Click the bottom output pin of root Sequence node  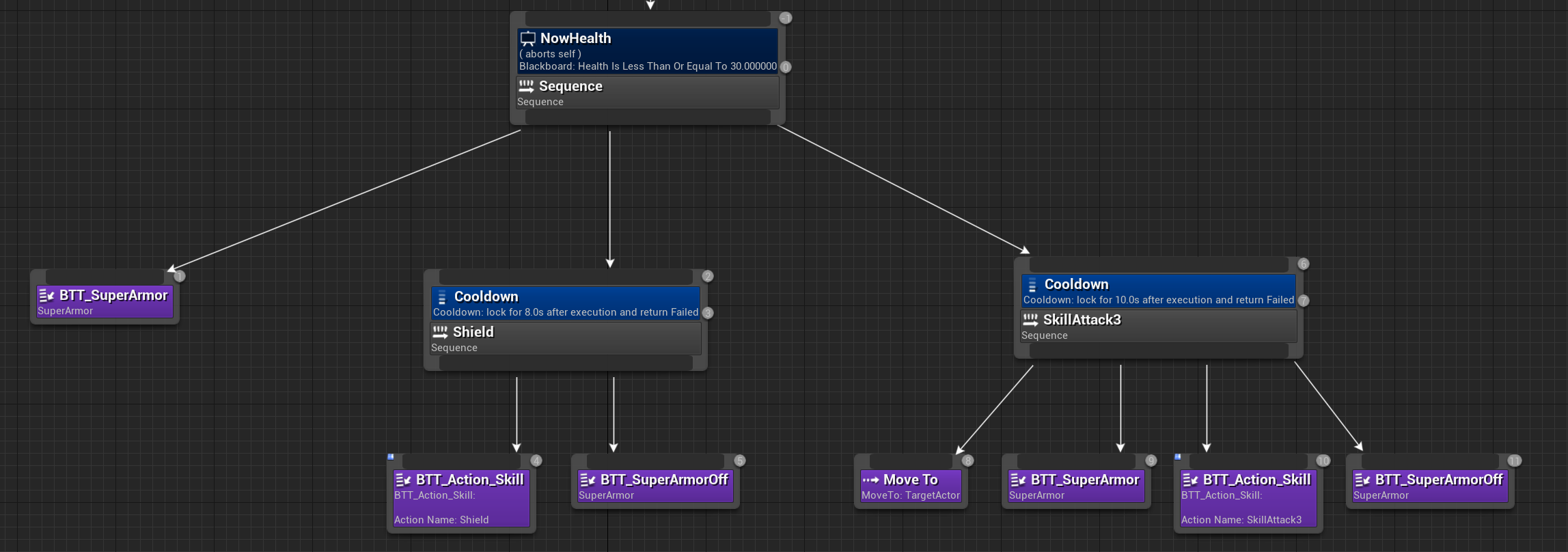pyautogui.click(x=648, y=118)
